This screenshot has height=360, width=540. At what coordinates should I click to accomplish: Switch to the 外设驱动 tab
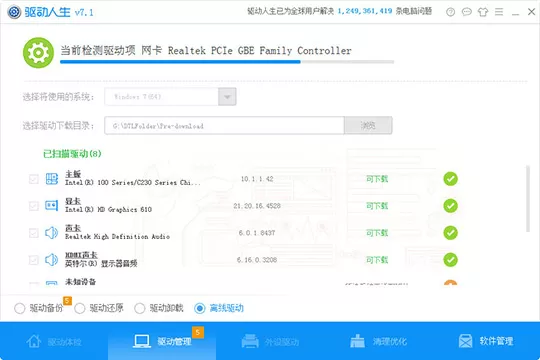click(x=270, y=341)
